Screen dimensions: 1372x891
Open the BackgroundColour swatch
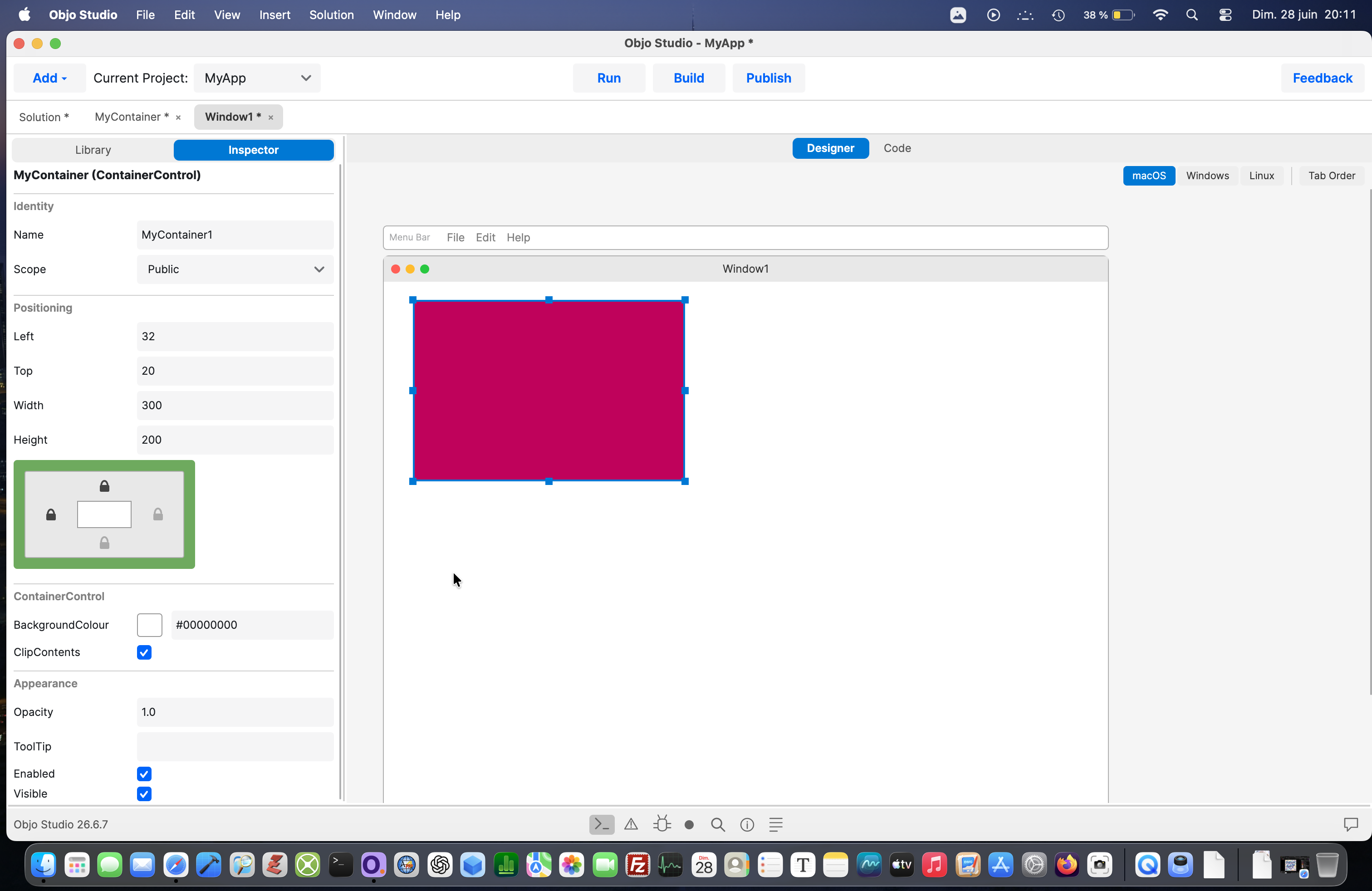pyautogui.click(x=150, y=625)
